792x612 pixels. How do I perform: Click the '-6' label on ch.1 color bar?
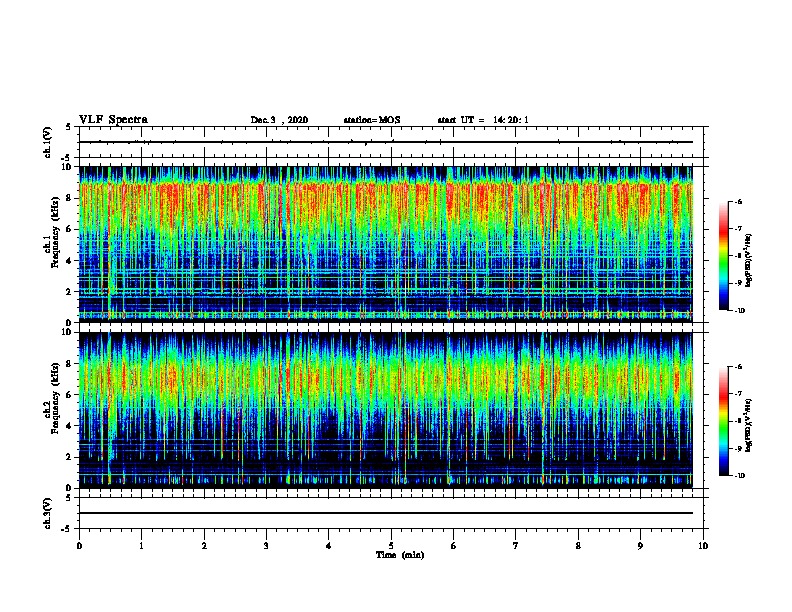click(x=738, y=201)
